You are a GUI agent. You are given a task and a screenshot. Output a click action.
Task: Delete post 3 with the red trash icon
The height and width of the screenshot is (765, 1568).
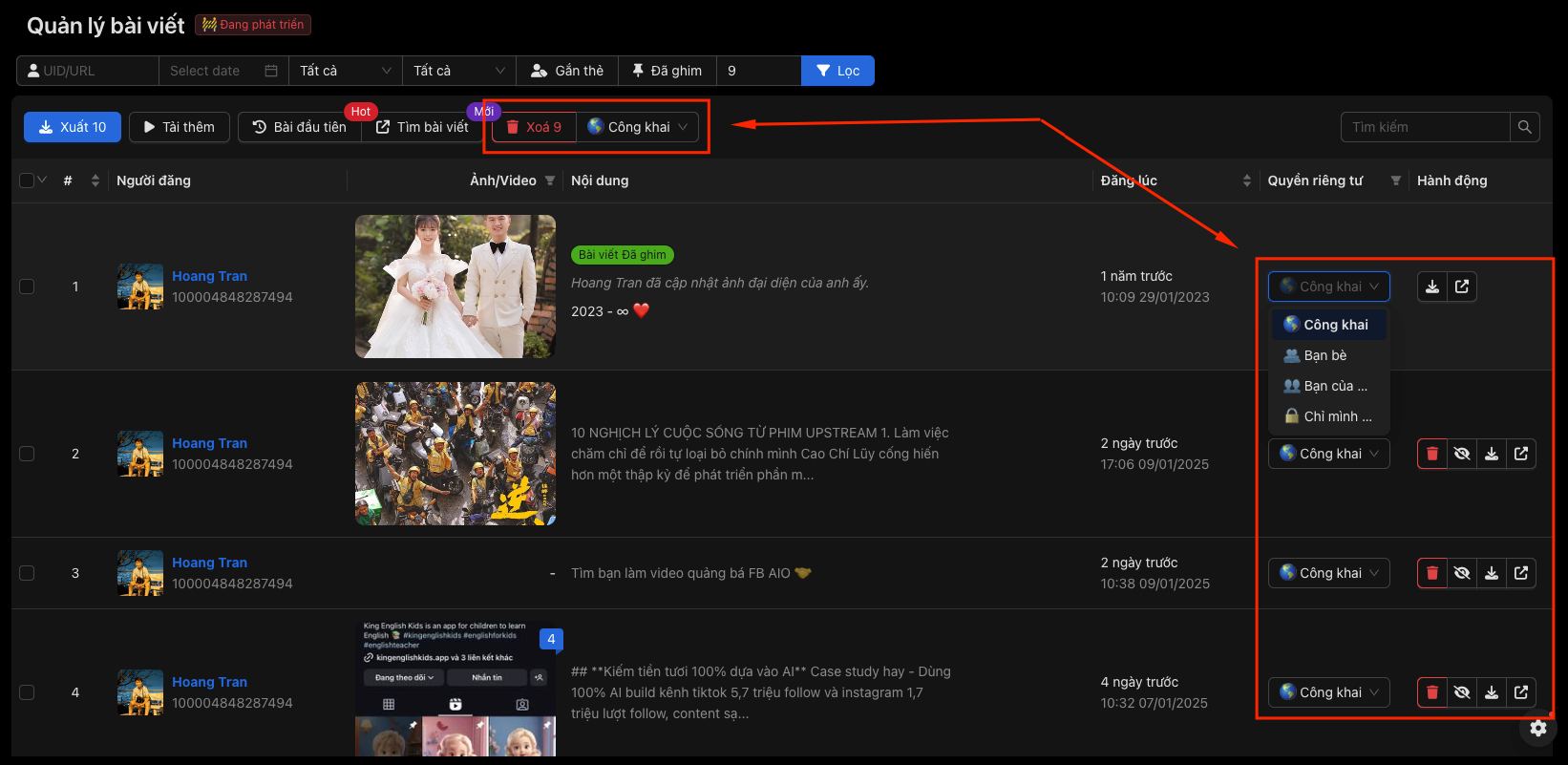(1431, 573)
